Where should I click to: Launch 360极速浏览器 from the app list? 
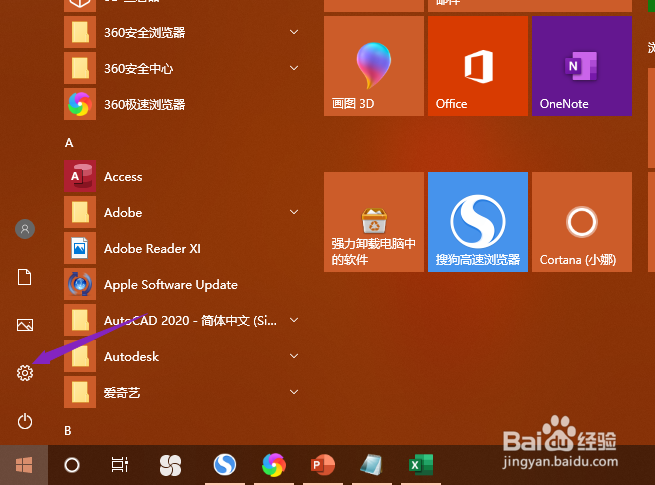184,104
